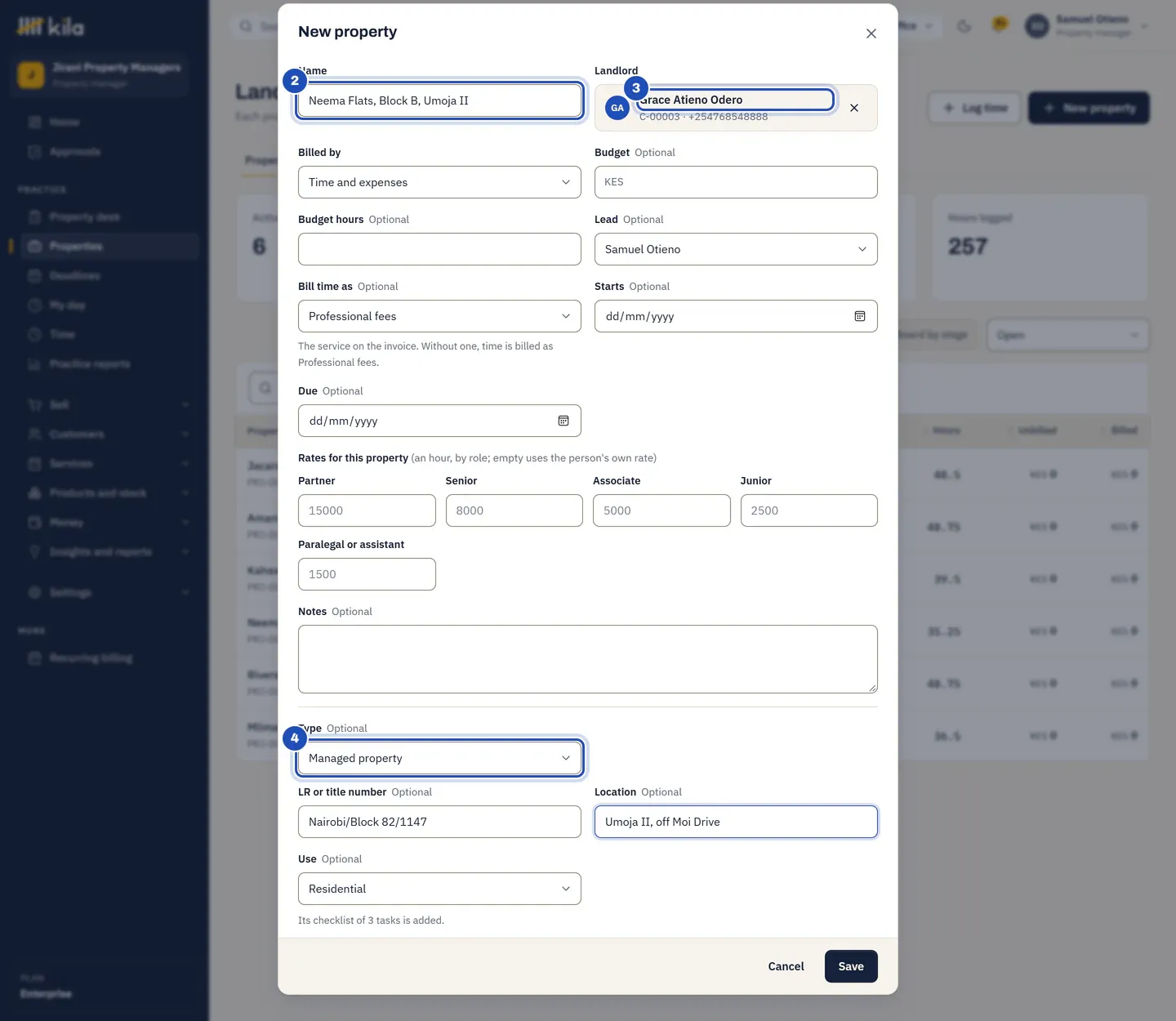This screenshot has height=1021, width=1176.
Task: Close the New property dialog
Action: [871, 33]
